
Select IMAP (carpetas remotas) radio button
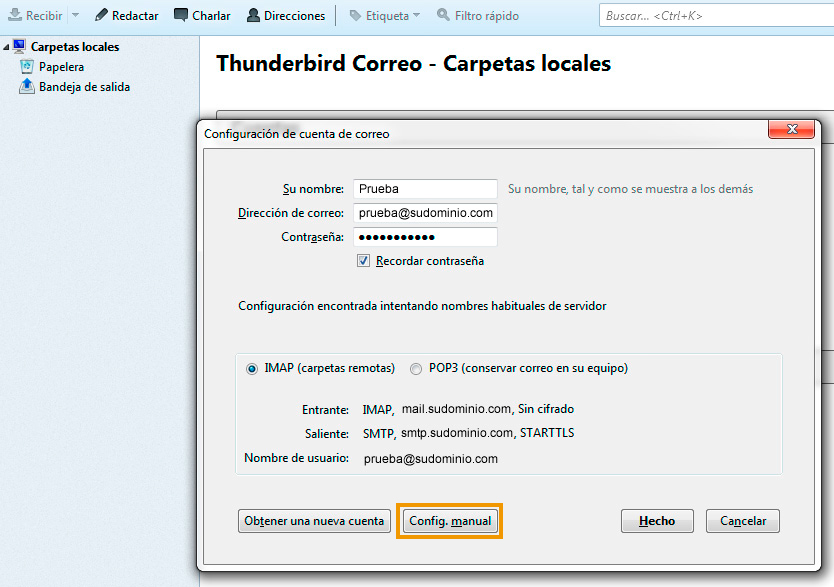[x=252, y=368]
